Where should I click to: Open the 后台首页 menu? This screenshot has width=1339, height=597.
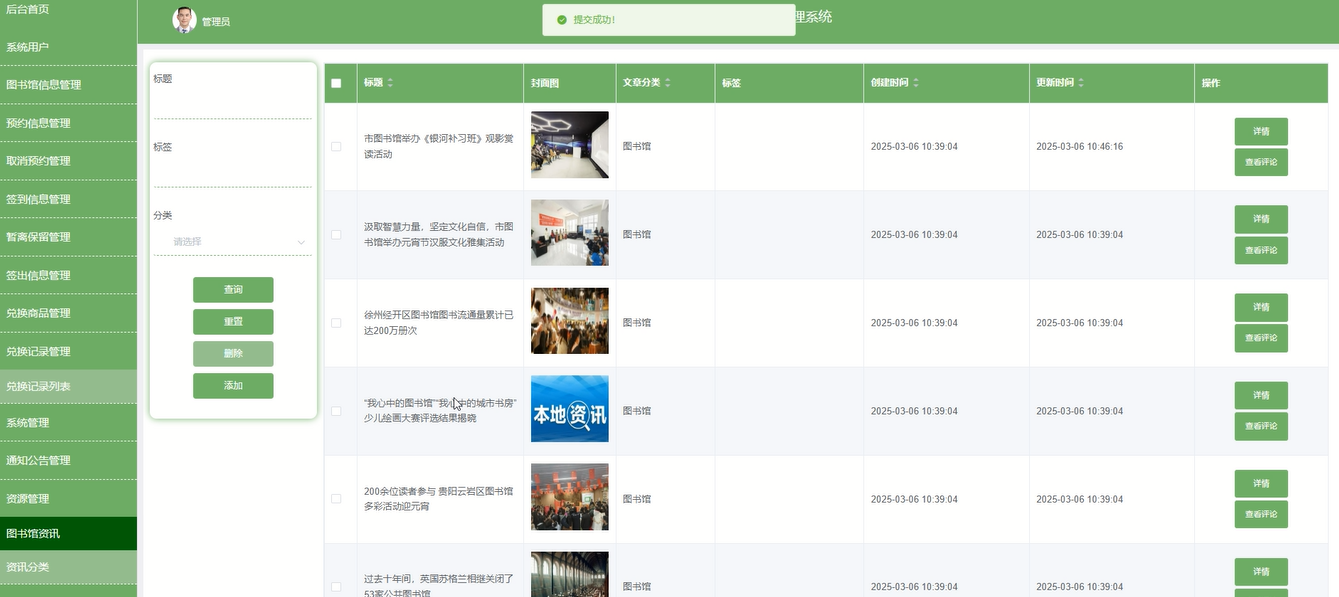pyautogui.click(x=68, y=10)
